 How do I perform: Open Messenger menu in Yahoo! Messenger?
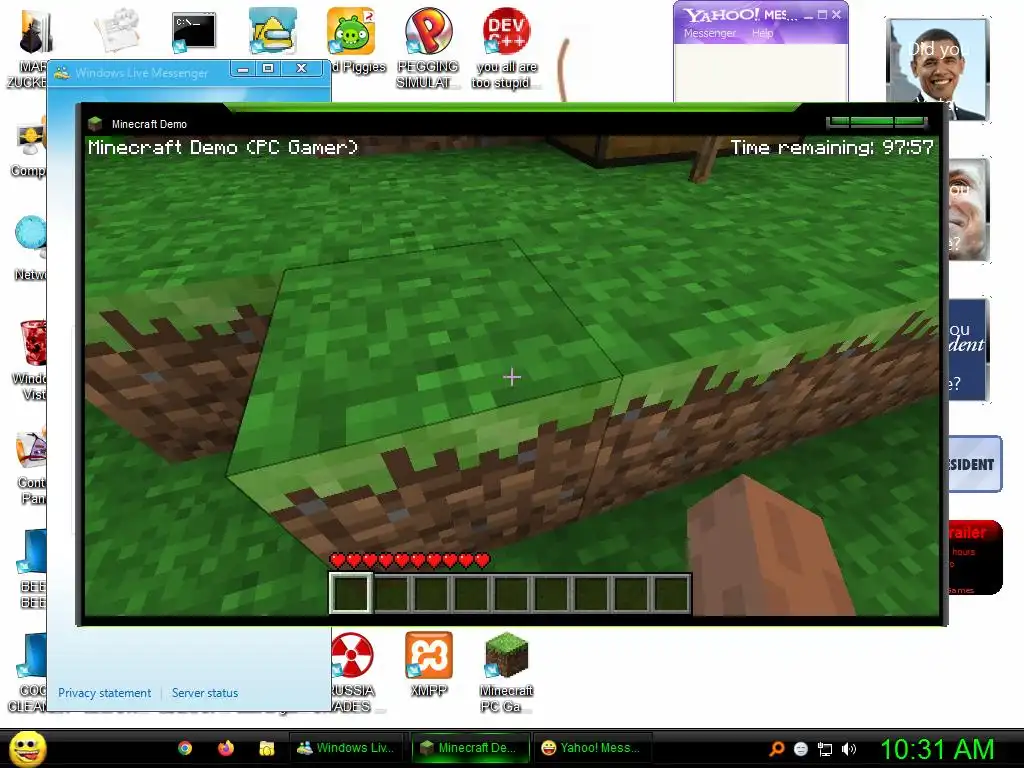[x=710, y=33]
